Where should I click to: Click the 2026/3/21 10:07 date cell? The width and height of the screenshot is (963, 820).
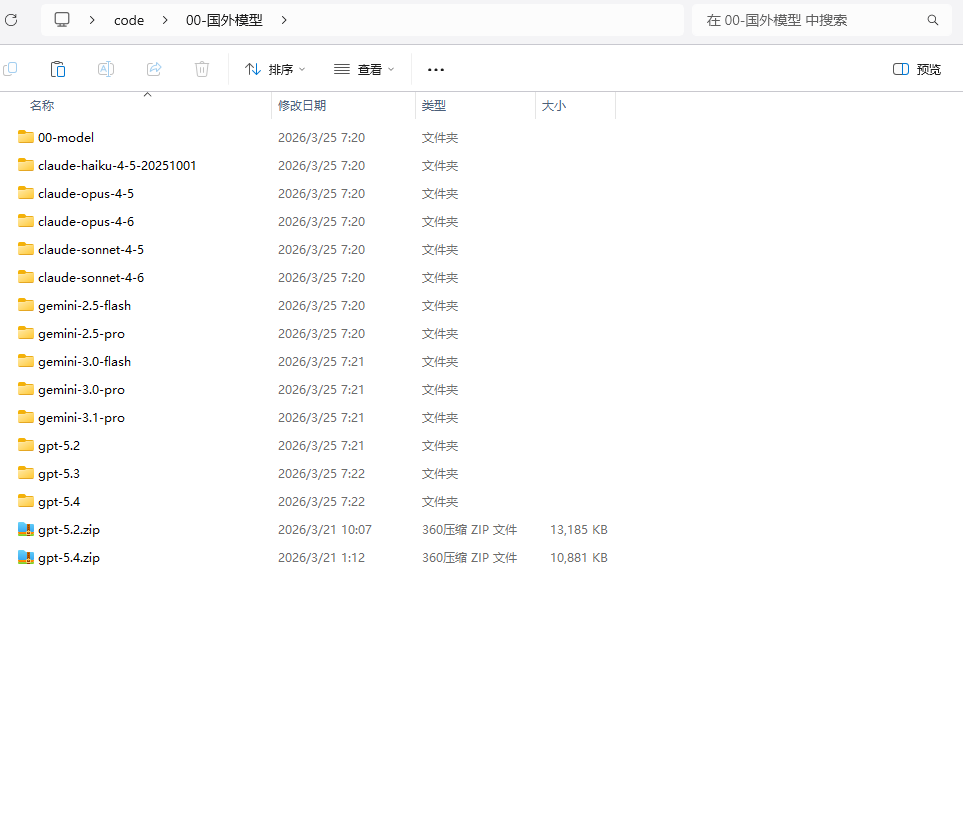[325, 529]
